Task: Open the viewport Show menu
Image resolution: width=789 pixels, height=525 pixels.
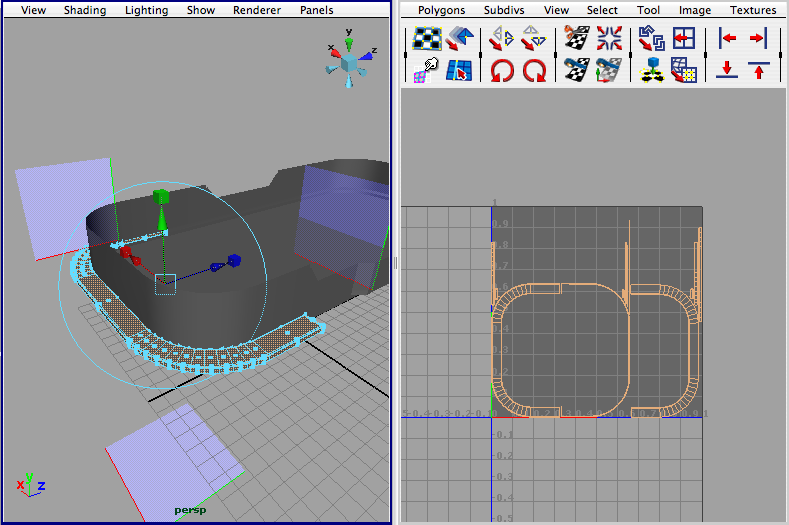Action: (201, 10)
